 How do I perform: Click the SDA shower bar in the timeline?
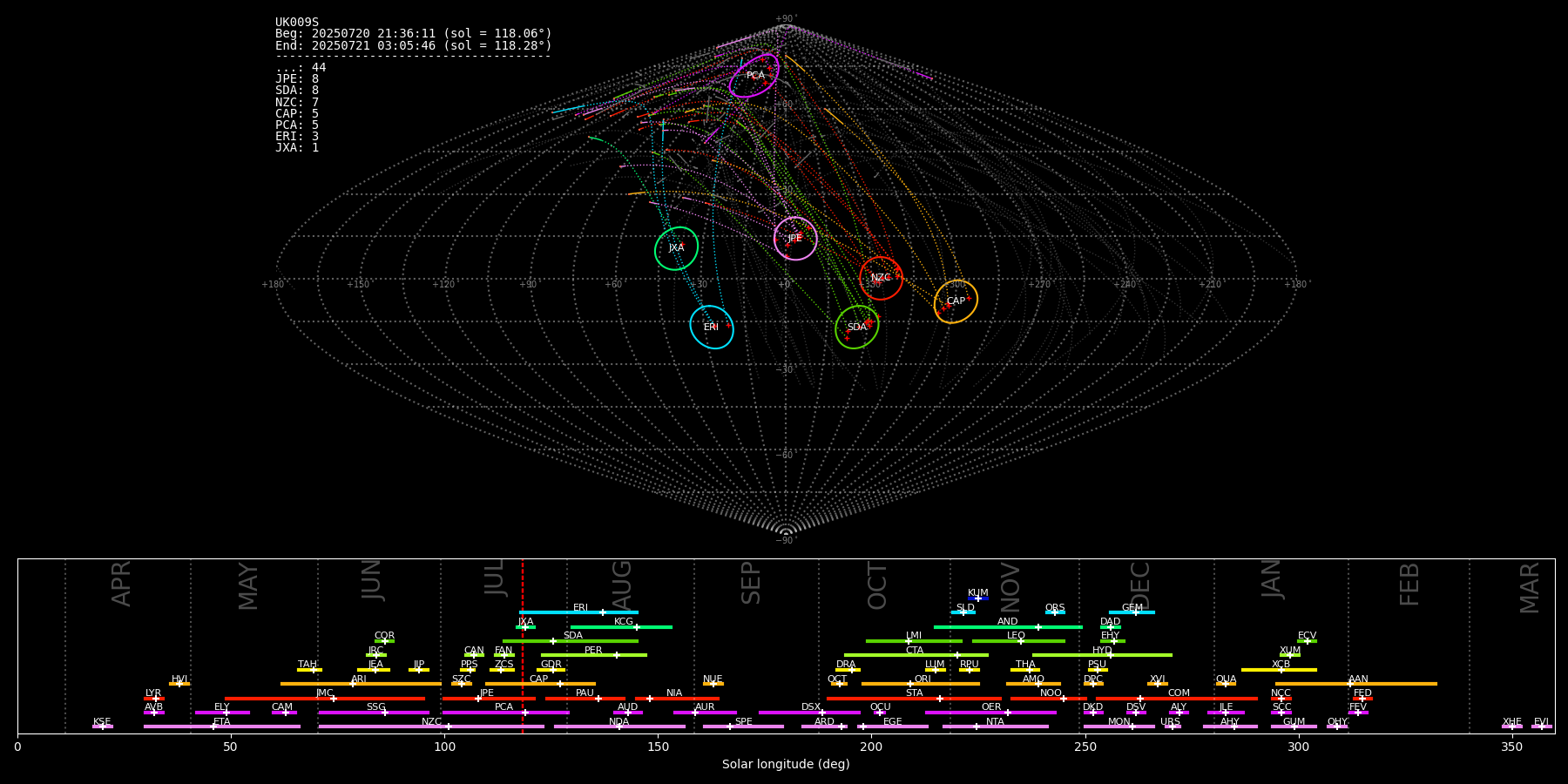(x=571, y=641)
